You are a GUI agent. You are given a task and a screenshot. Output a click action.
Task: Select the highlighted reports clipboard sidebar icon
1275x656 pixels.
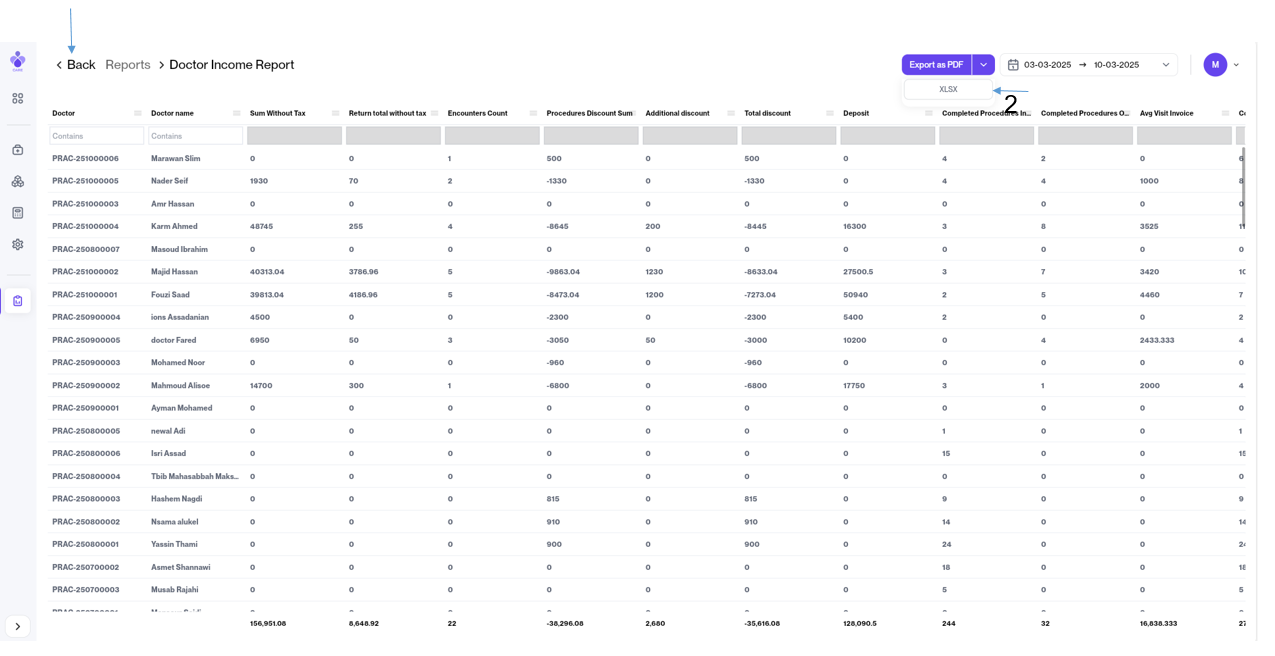pos(18,301)
